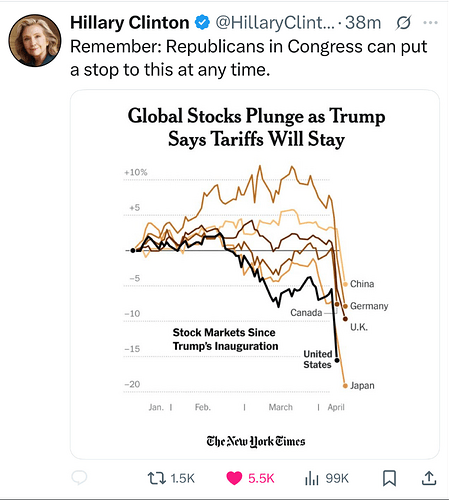Open Hillary Clinton's profile avatar

click(35, 40)
